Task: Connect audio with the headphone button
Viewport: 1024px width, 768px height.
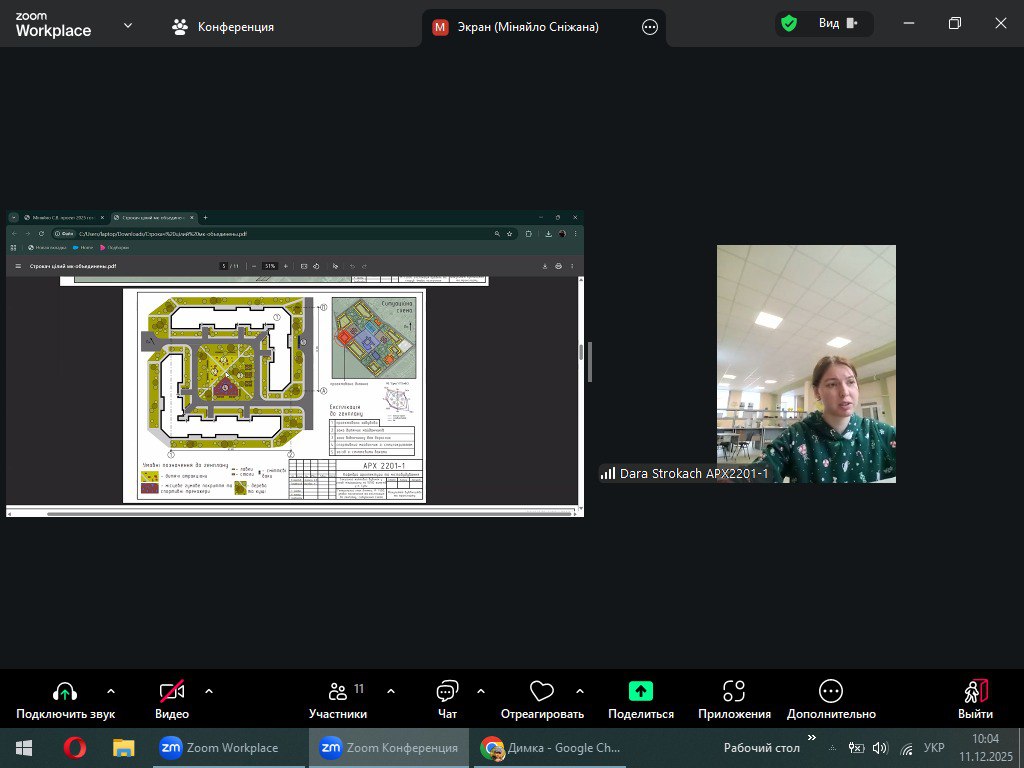Action: [x=65, y=691]
